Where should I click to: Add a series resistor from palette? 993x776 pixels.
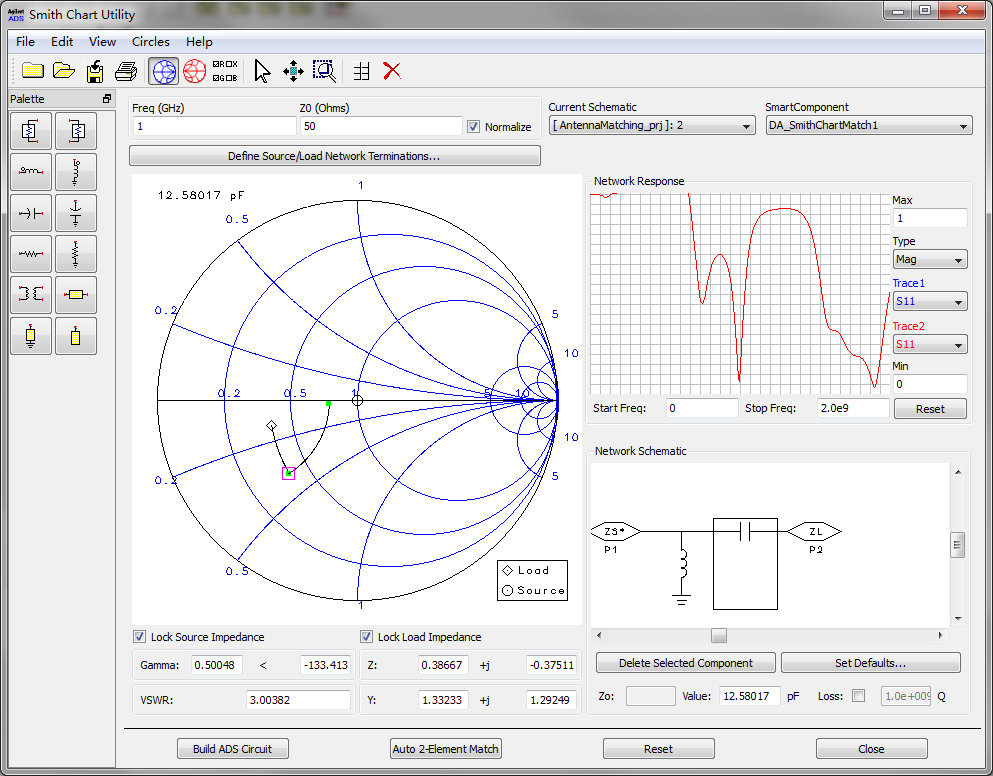(30, 254)
